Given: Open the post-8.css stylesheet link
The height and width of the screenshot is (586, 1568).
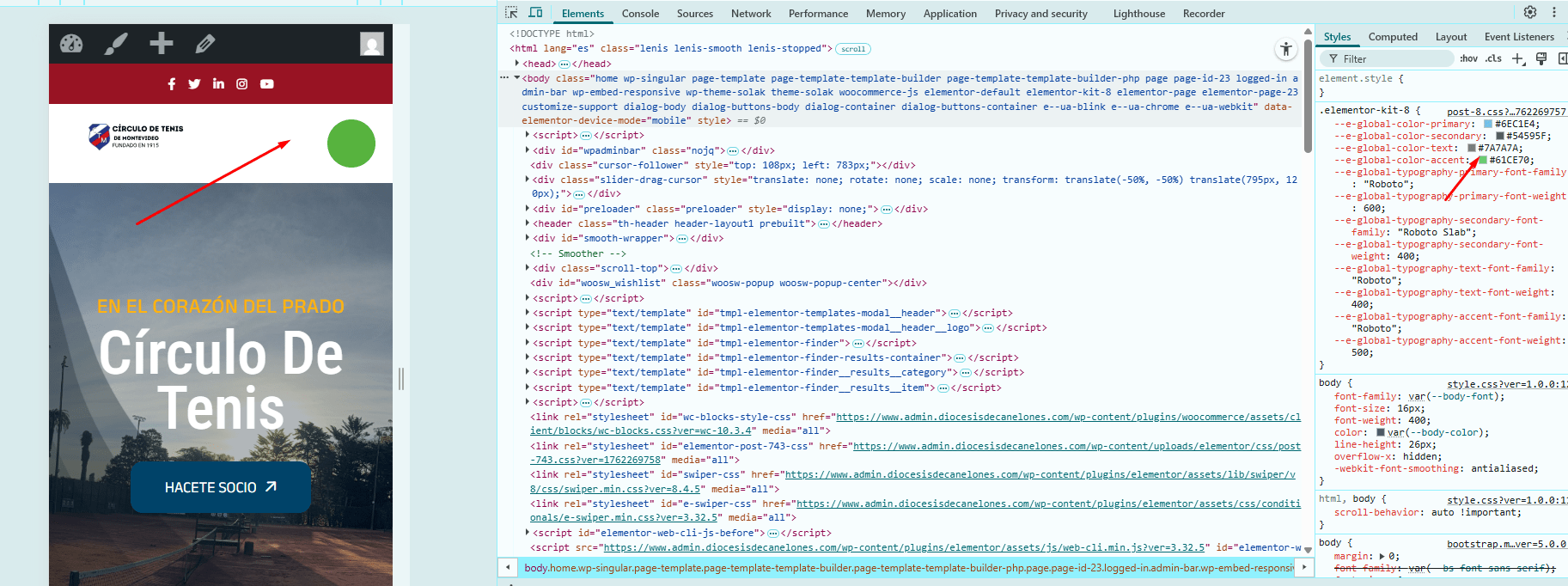Looking at the screenshot, I should (x=1505, y=112).
